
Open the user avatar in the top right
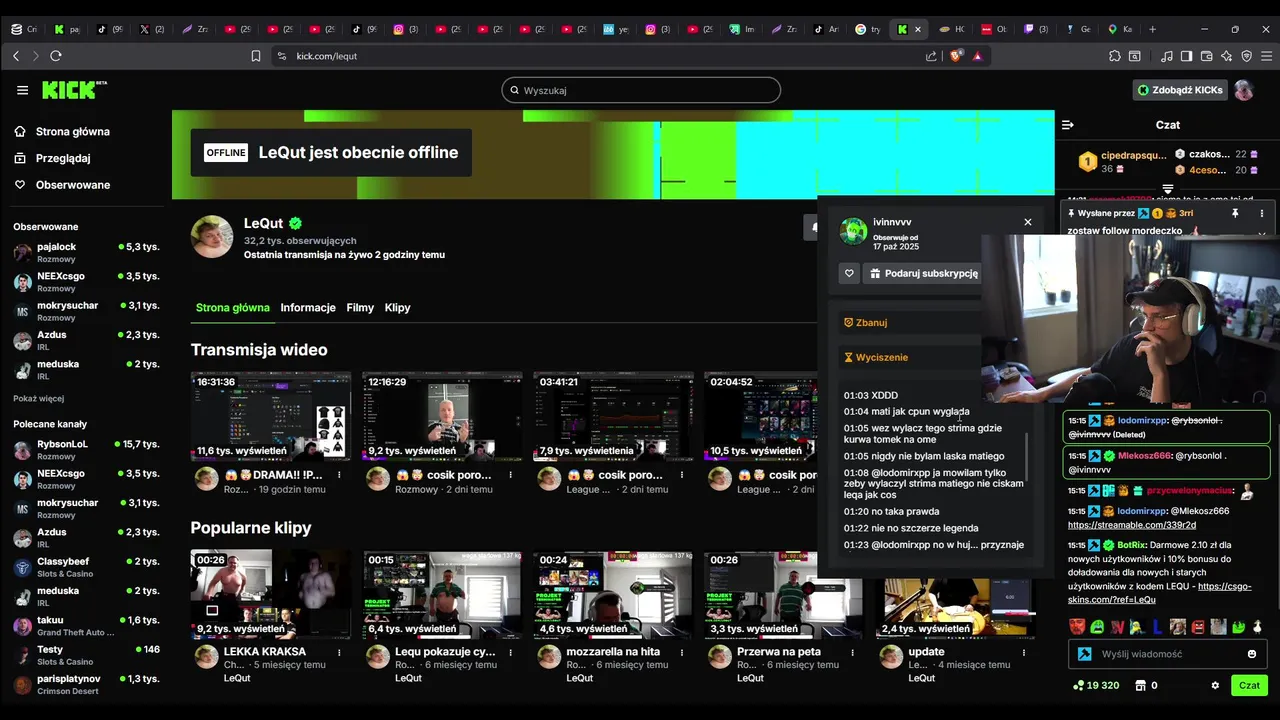pyautogui.click(x=1243, y=90)
